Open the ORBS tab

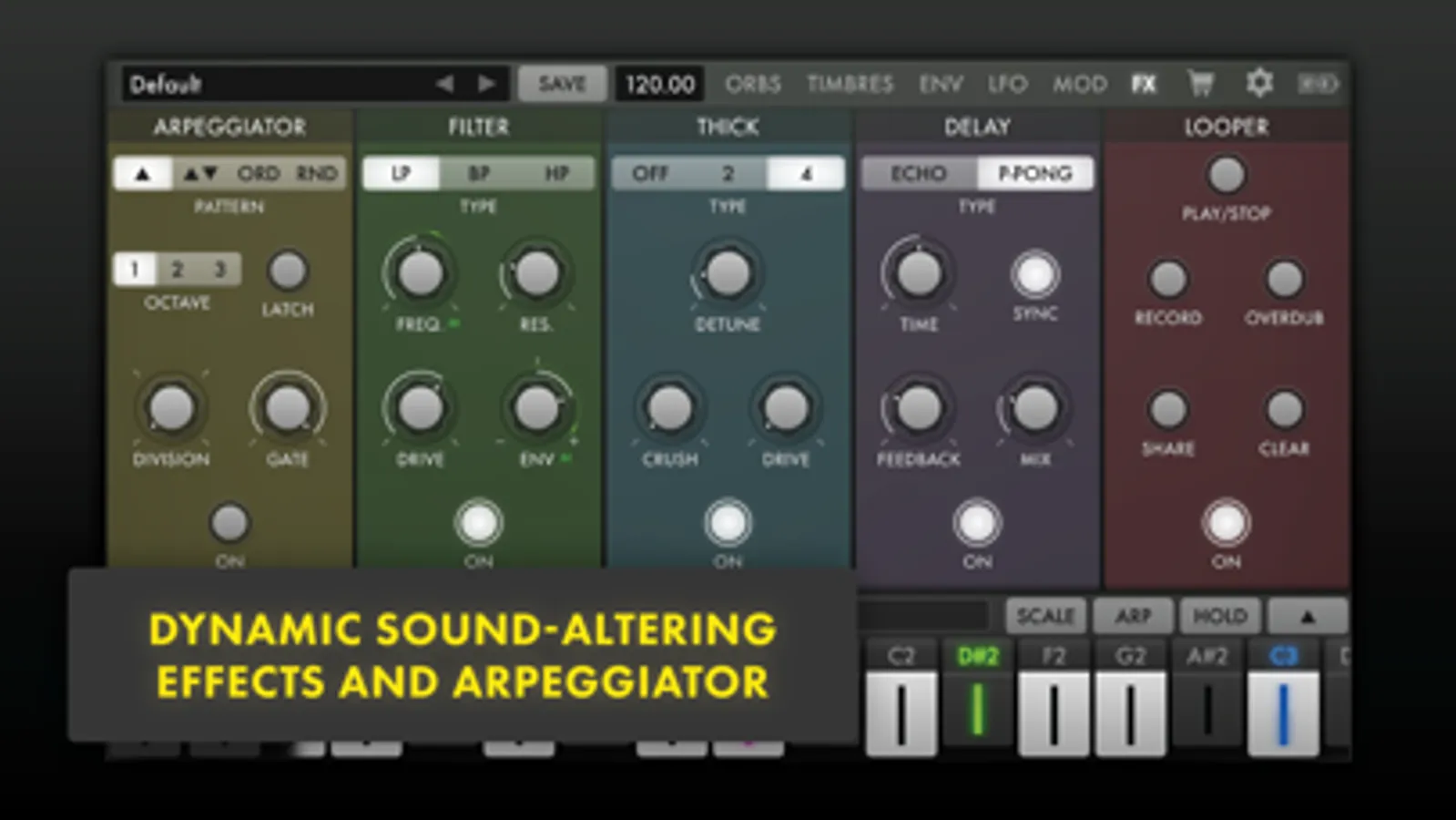[x=753, y=84]
